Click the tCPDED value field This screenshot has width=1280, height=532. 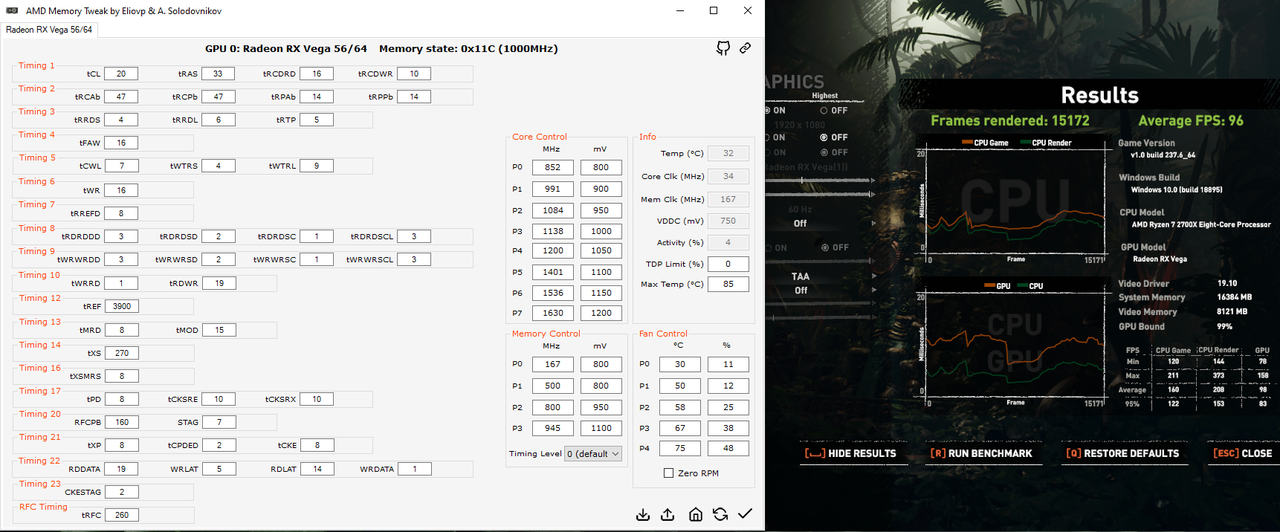[217, 445]
